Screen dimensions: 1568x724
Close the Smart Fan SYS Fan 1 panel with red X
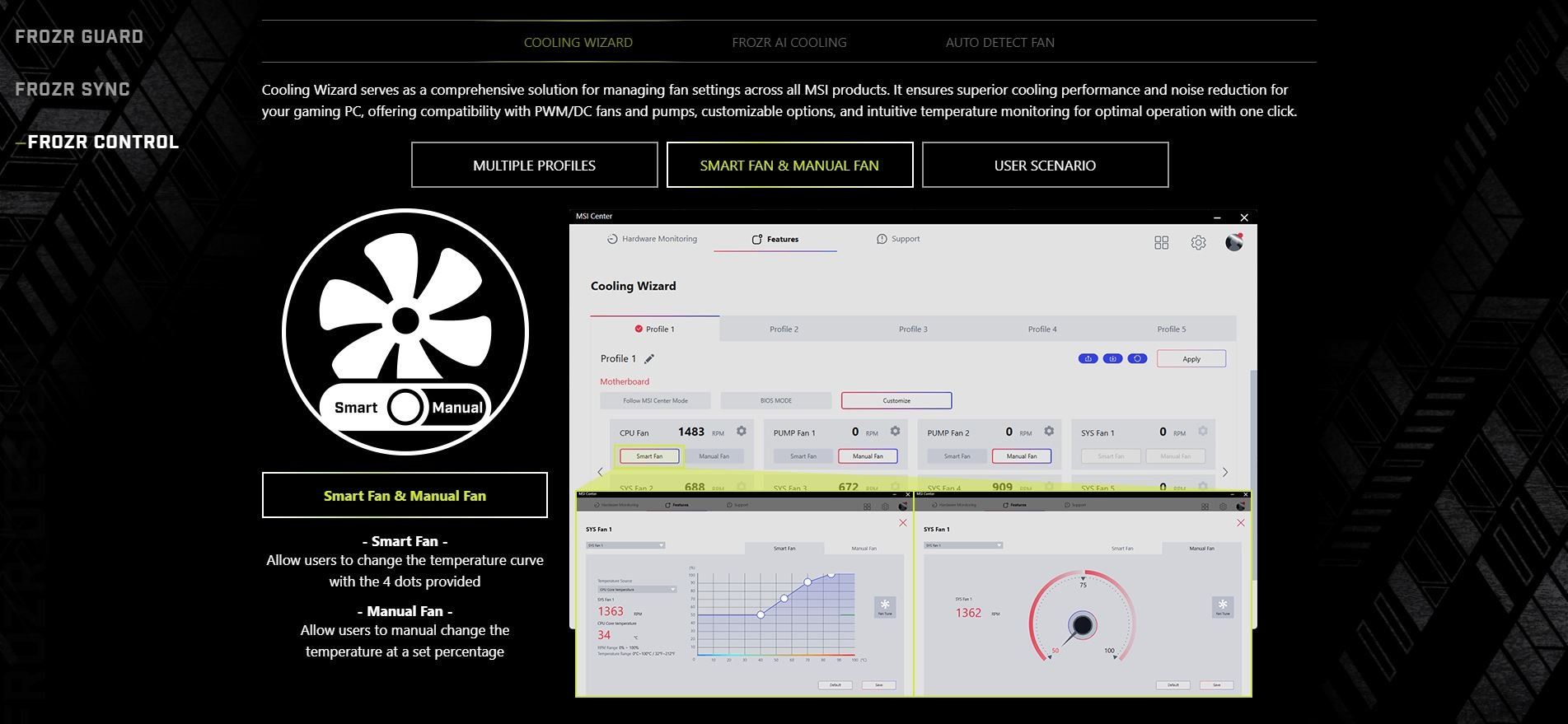coord(903,523)
